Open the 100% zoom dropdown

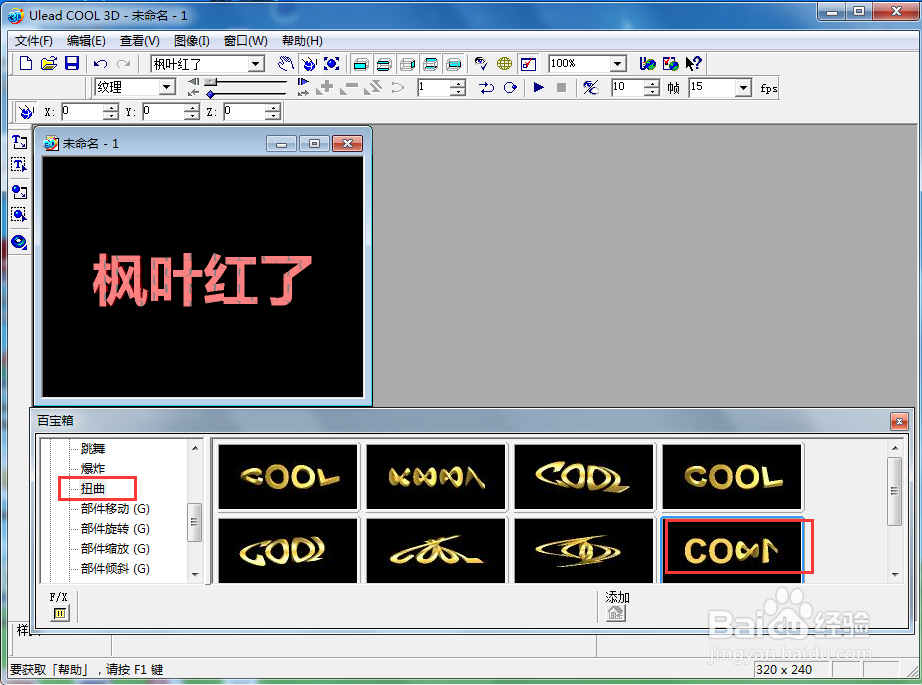pos(617,64)
